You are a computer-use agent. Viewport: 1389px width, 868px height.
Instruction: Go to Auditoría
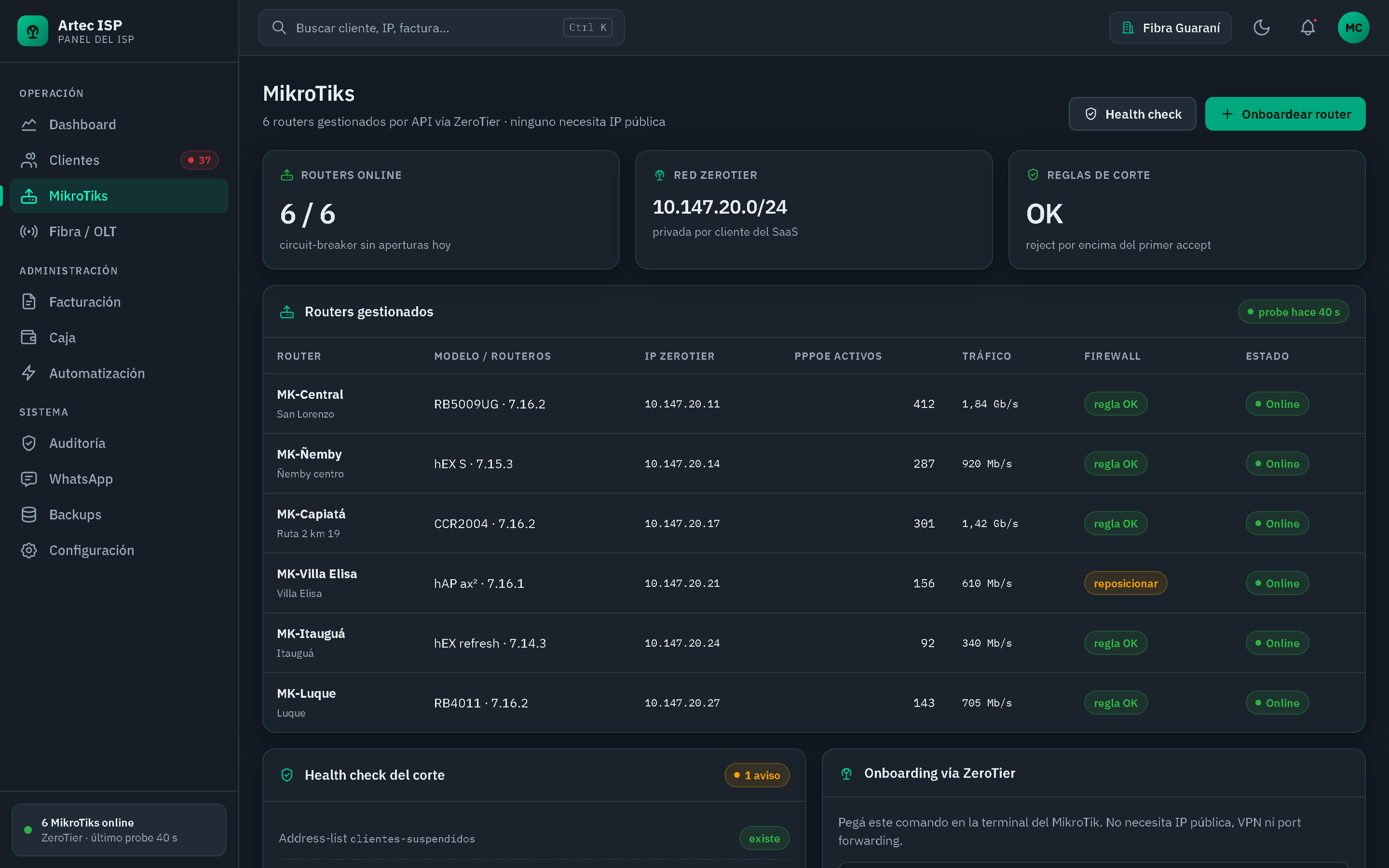(x=120, y=443)
